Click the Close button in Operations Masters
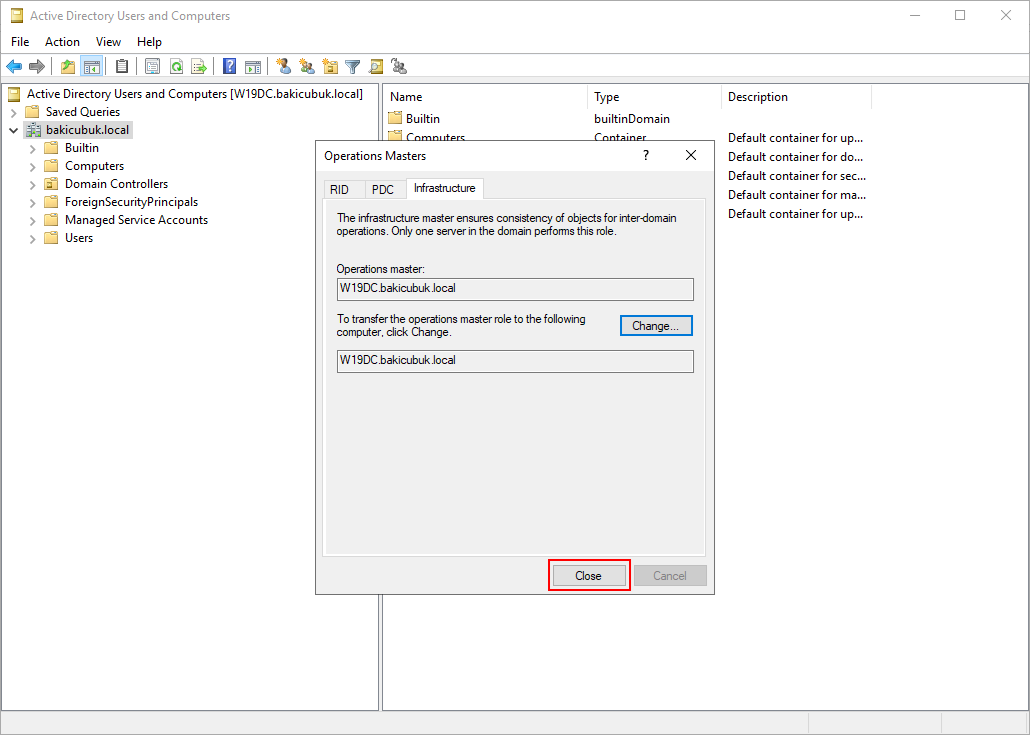The image size is (1030, 735). (589, 575)
